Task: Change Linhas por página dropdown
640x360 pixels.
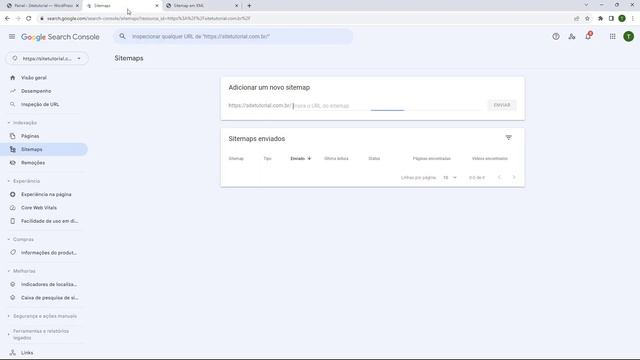Action: (450, 178)
